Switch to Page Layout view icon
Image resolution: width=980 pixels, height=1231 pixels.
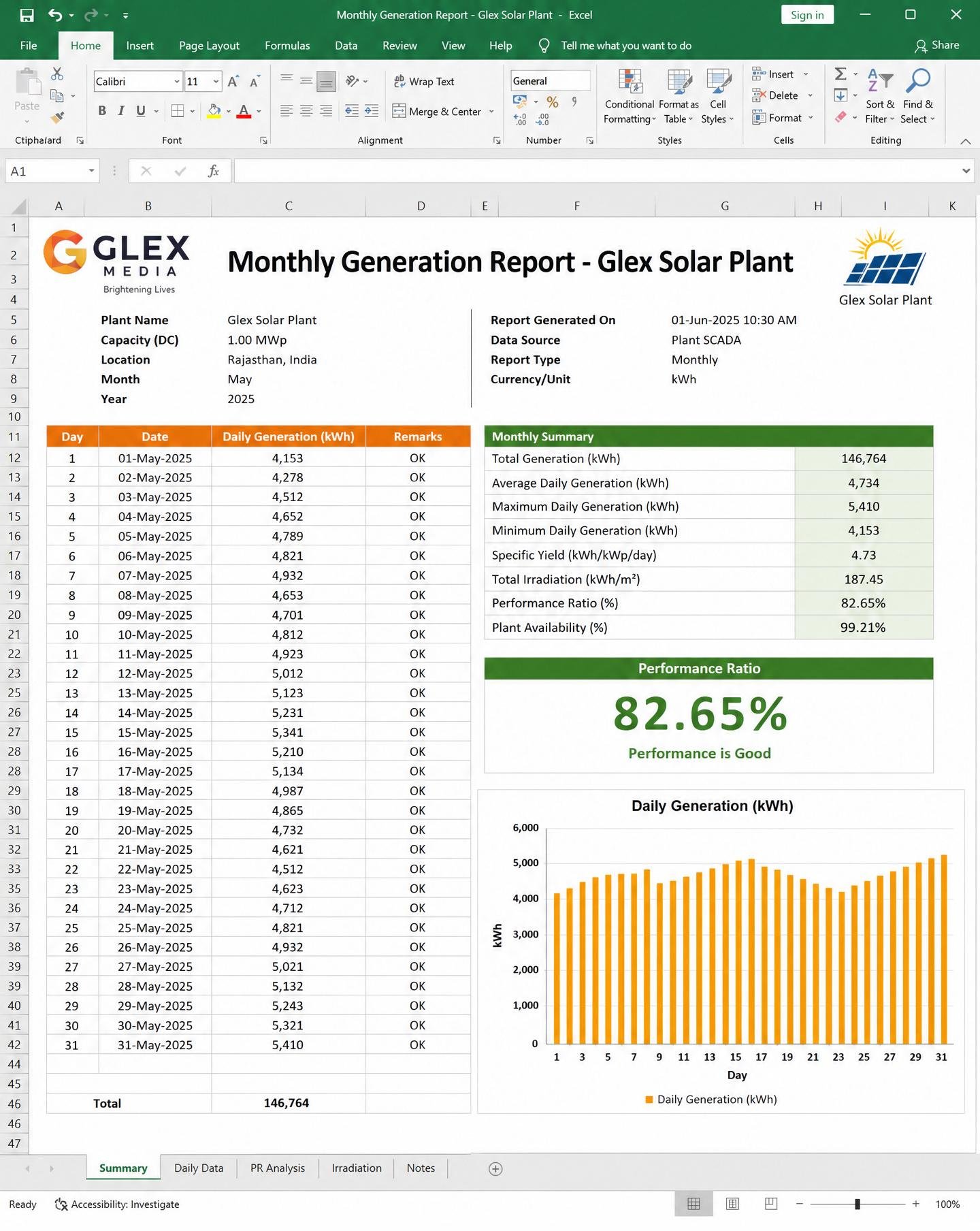[x=732, y=1204]
